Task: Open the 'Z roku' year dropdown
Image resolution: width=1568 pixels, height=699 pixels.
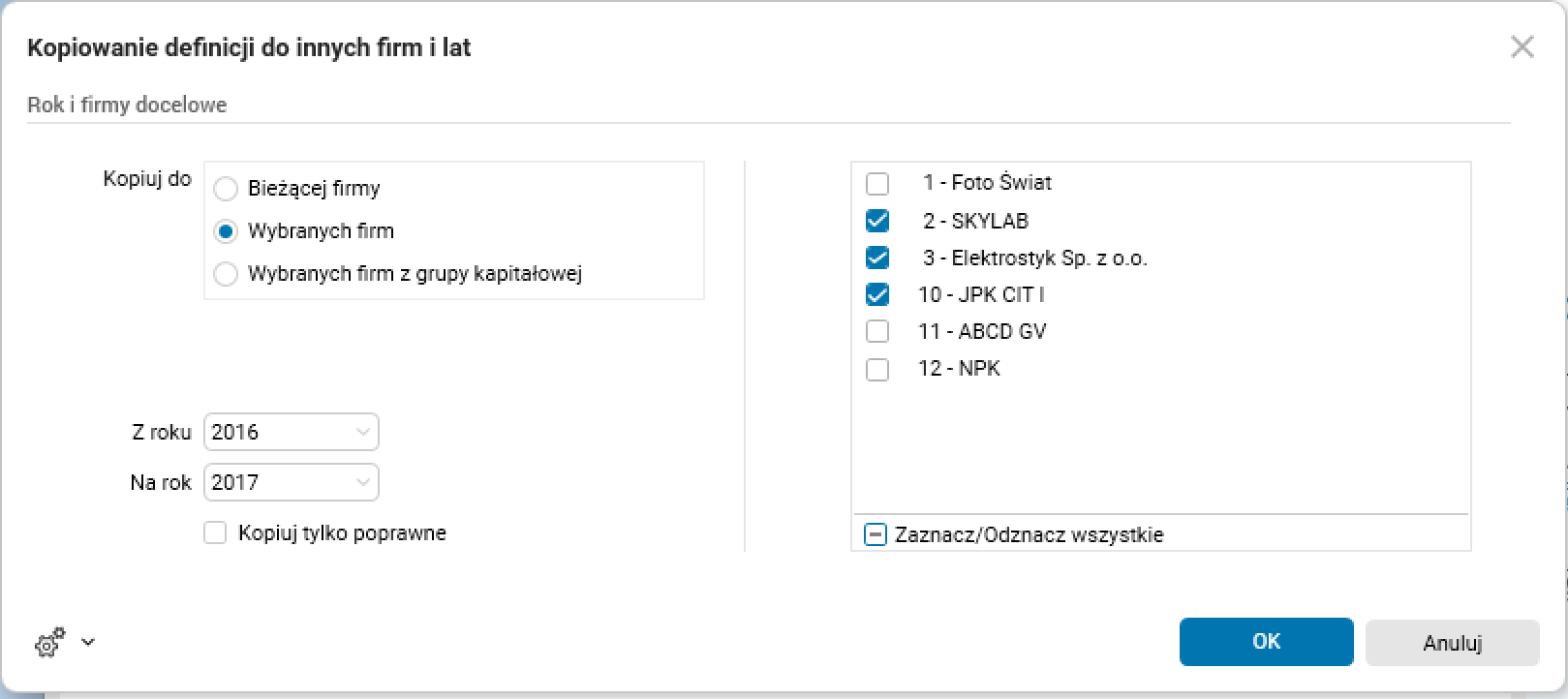Action: pyautogui.click(x=291, y=432)
